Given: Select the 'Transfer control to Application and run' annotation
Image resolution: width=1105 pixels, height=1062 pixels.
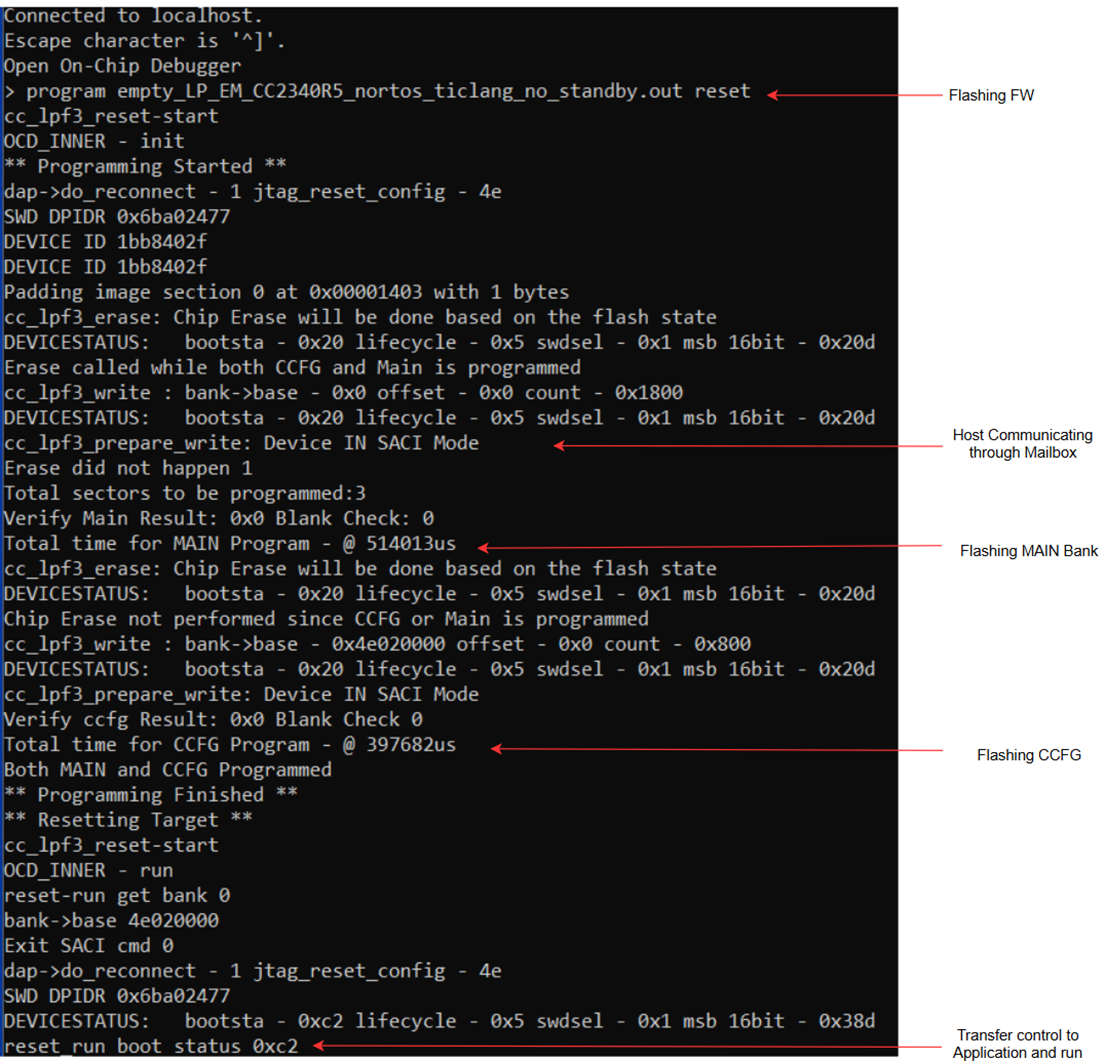Looking at the screenshot, I should click(x=1020, y=1045).
